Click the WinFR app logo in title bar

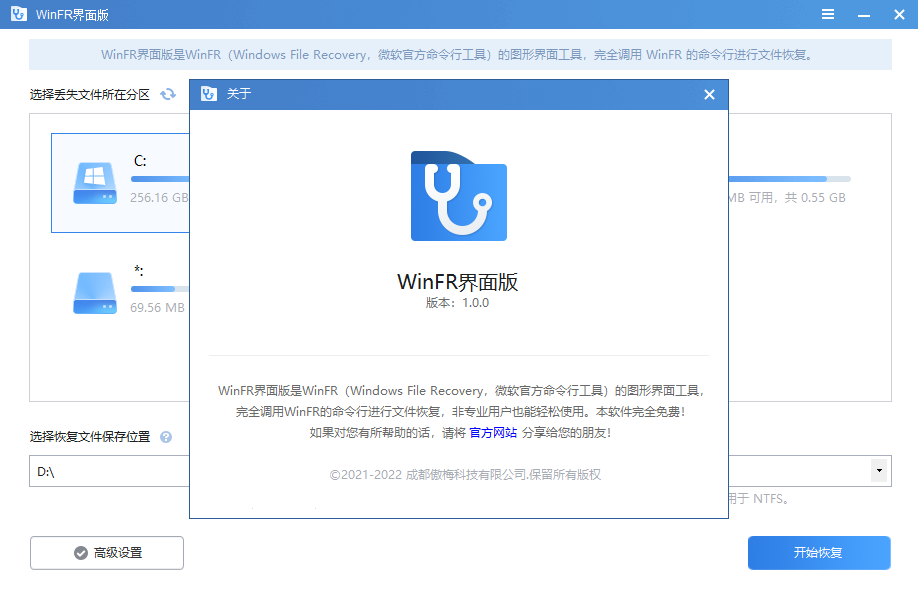[x=19, y=14]
